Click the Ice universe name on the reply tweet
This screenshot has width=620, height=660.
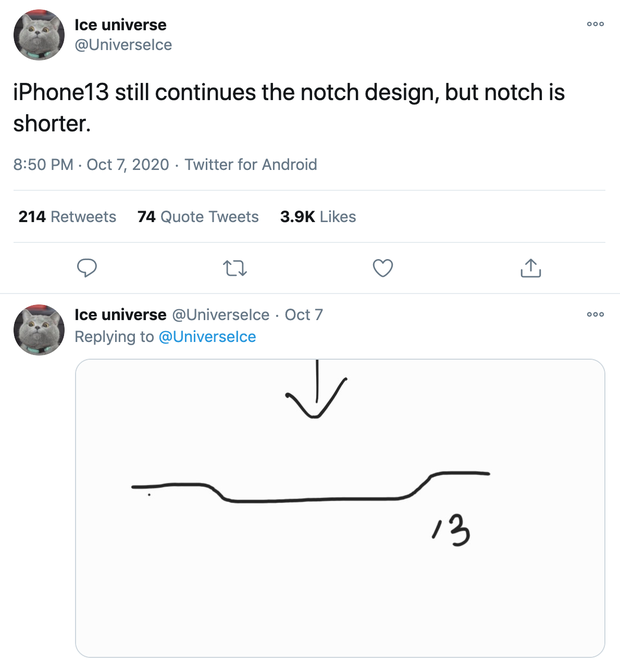120,314
